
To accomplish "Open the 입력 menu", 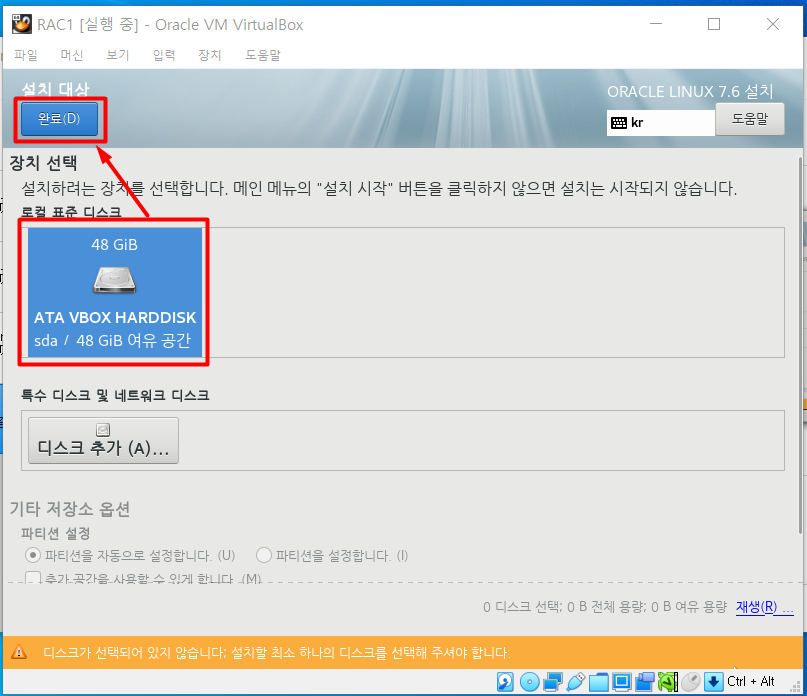I will click(x=164, y=55).
